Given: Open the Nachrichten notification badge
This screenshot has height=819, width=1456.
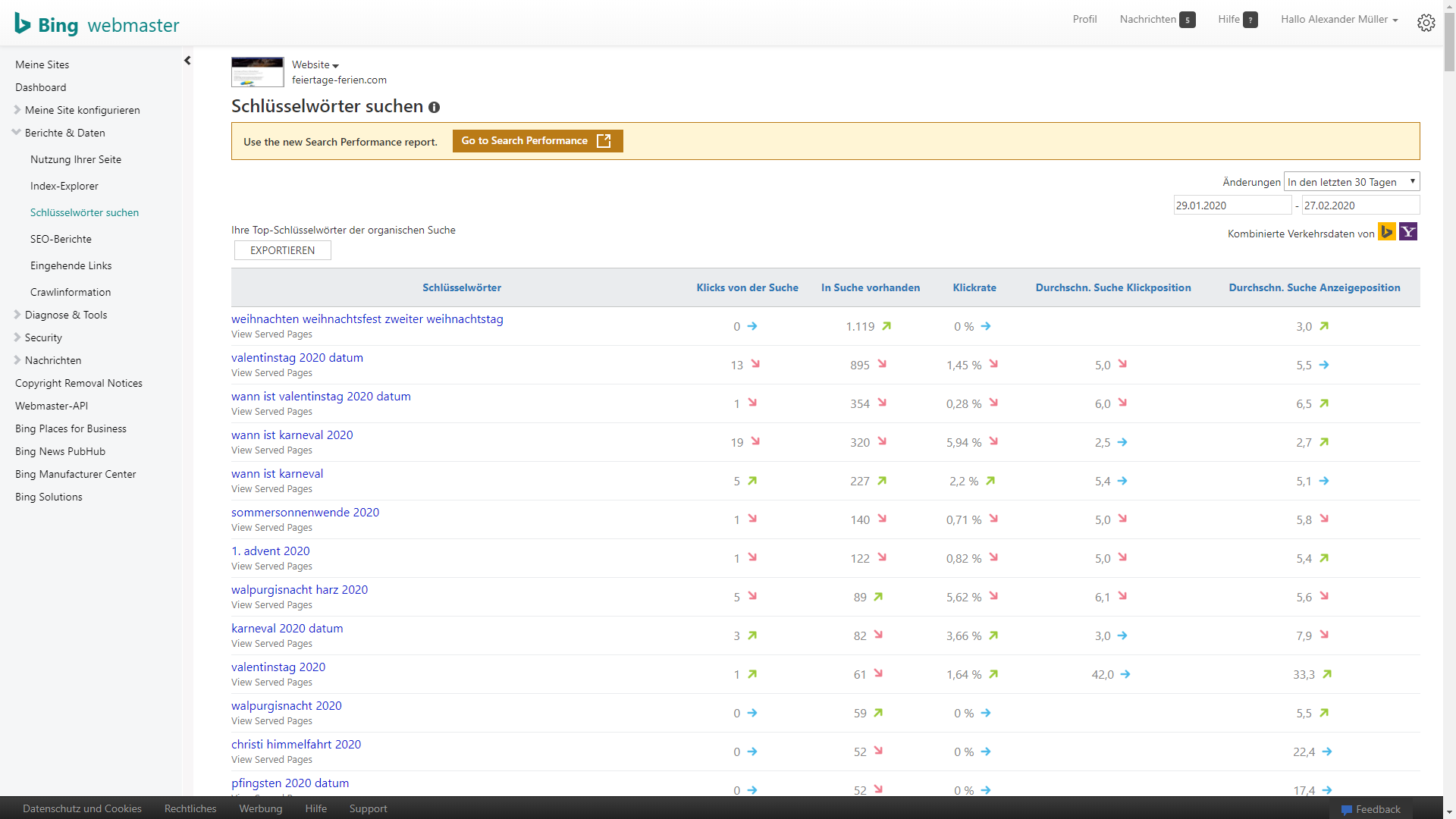Looking at the screenshot, I should pyautogui.click(x=1188, y=20).
